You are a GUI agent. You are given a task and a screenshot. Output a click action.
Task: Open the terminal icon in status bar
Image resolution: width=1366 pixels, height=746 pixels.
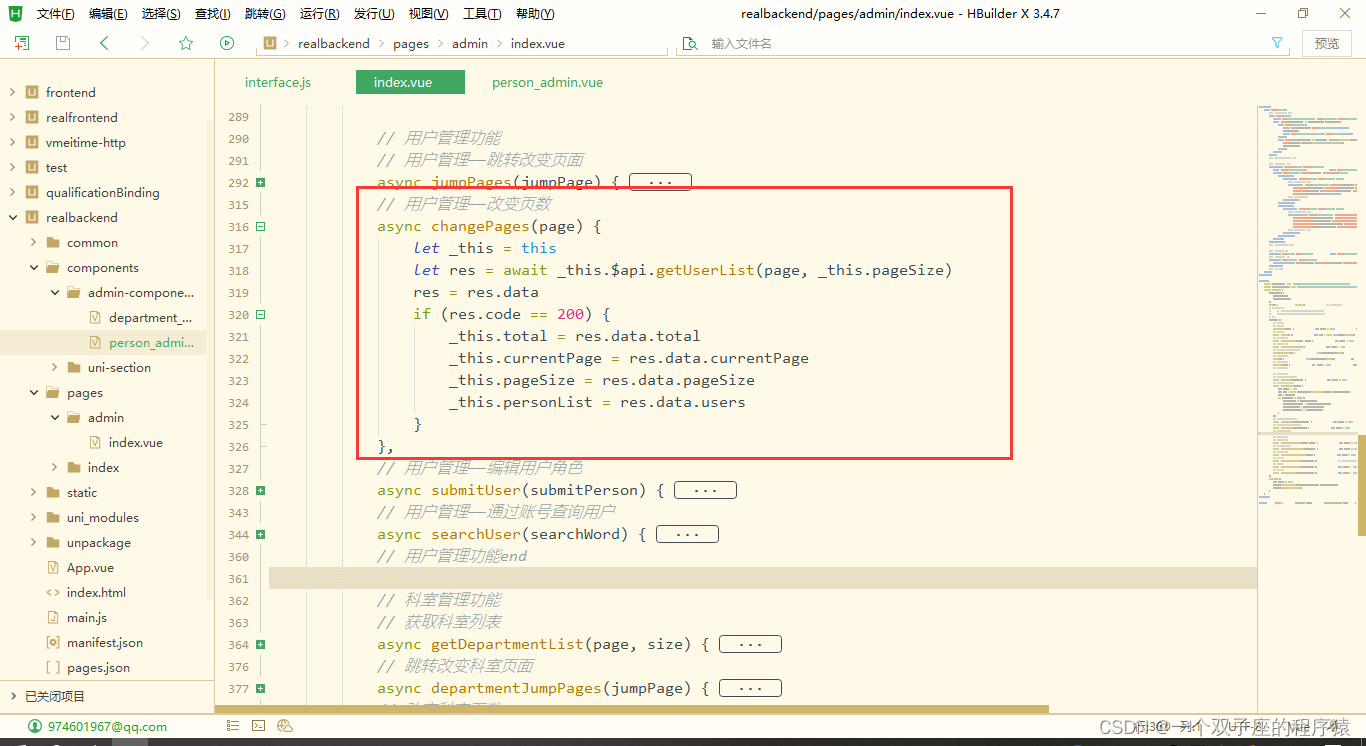(258, 726)
